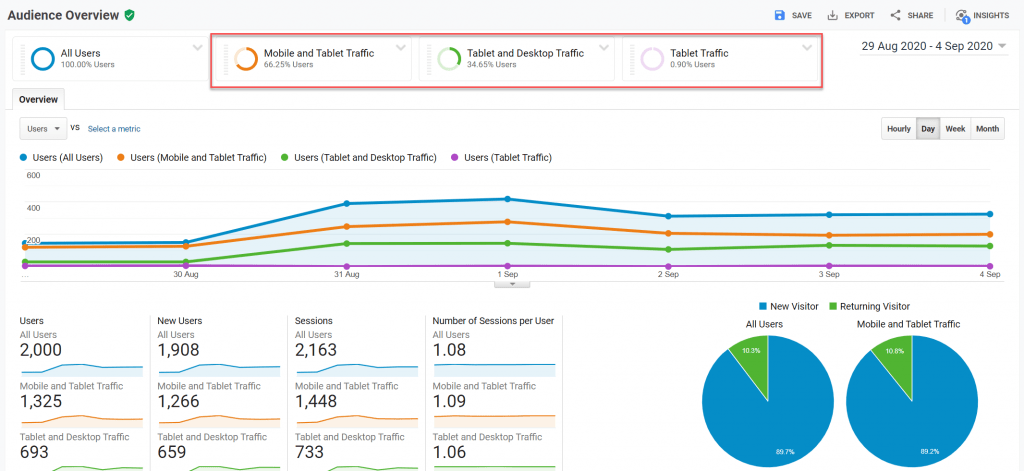1024x471 pixels.
Task: Open the Insights icon
Action: [x=962, y=16]
